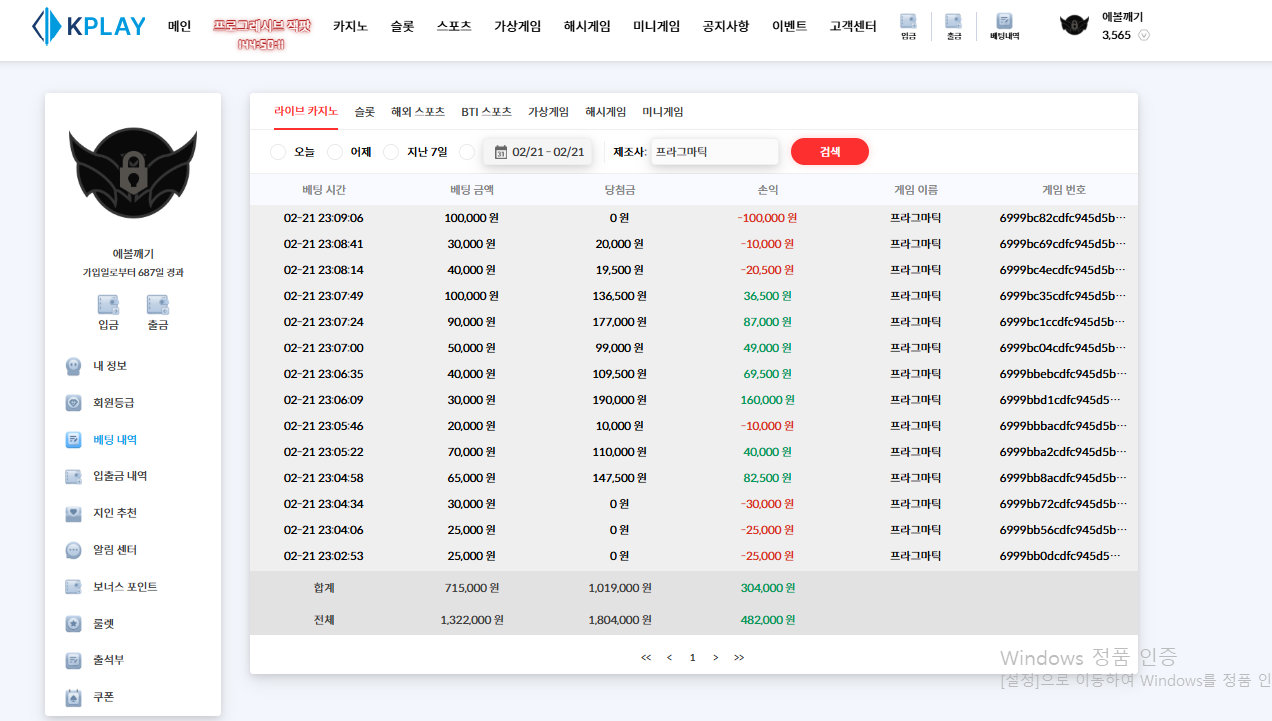Open 내 정보 in sidebar

[110, 366]
